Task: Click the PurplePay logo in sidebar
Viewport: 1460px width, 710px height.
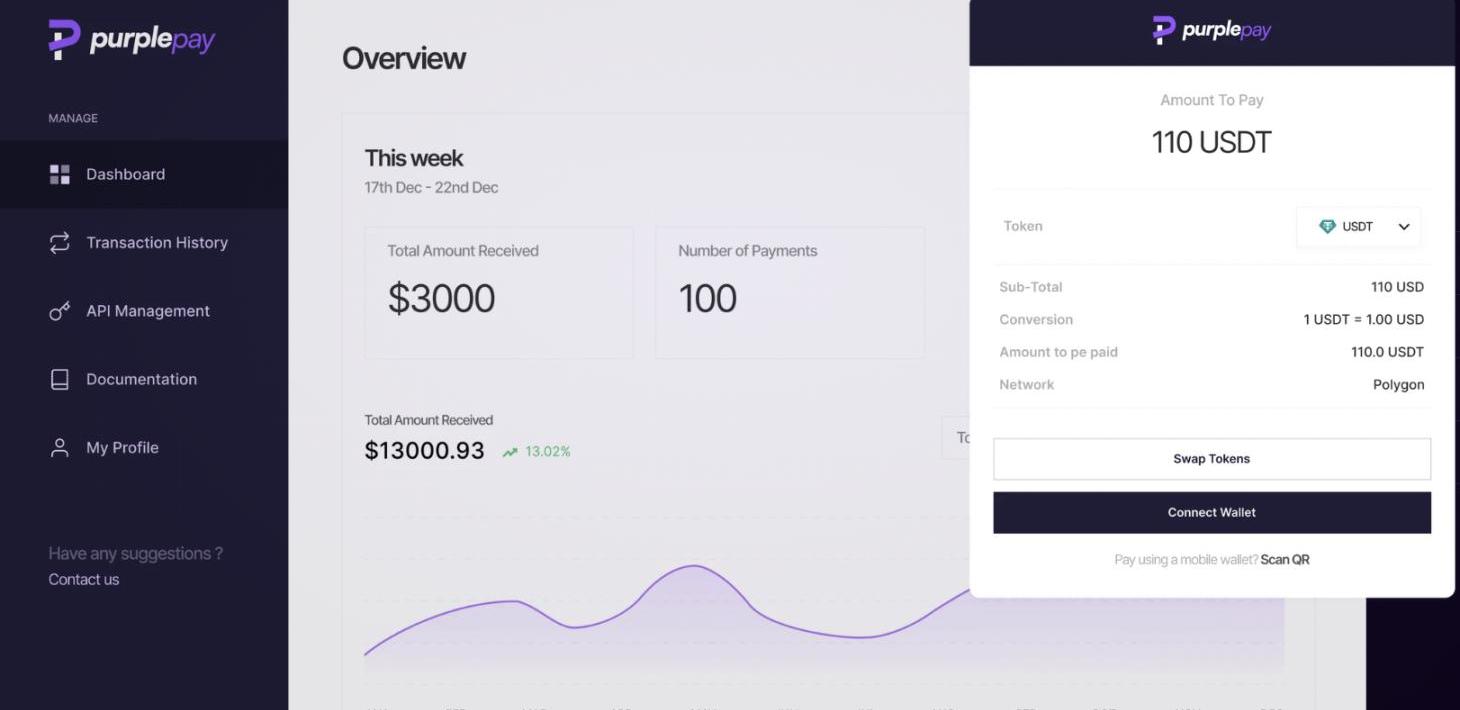Action: pos(131,39)
